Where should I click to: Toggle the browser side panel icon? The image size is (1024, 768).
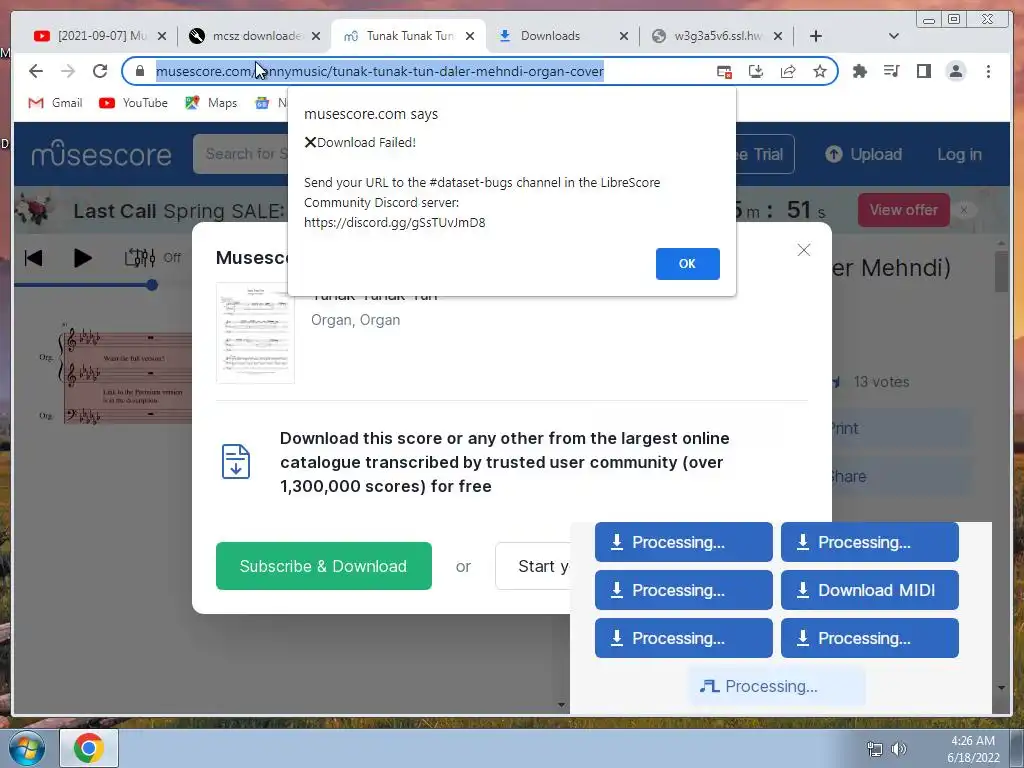(923, 71)
